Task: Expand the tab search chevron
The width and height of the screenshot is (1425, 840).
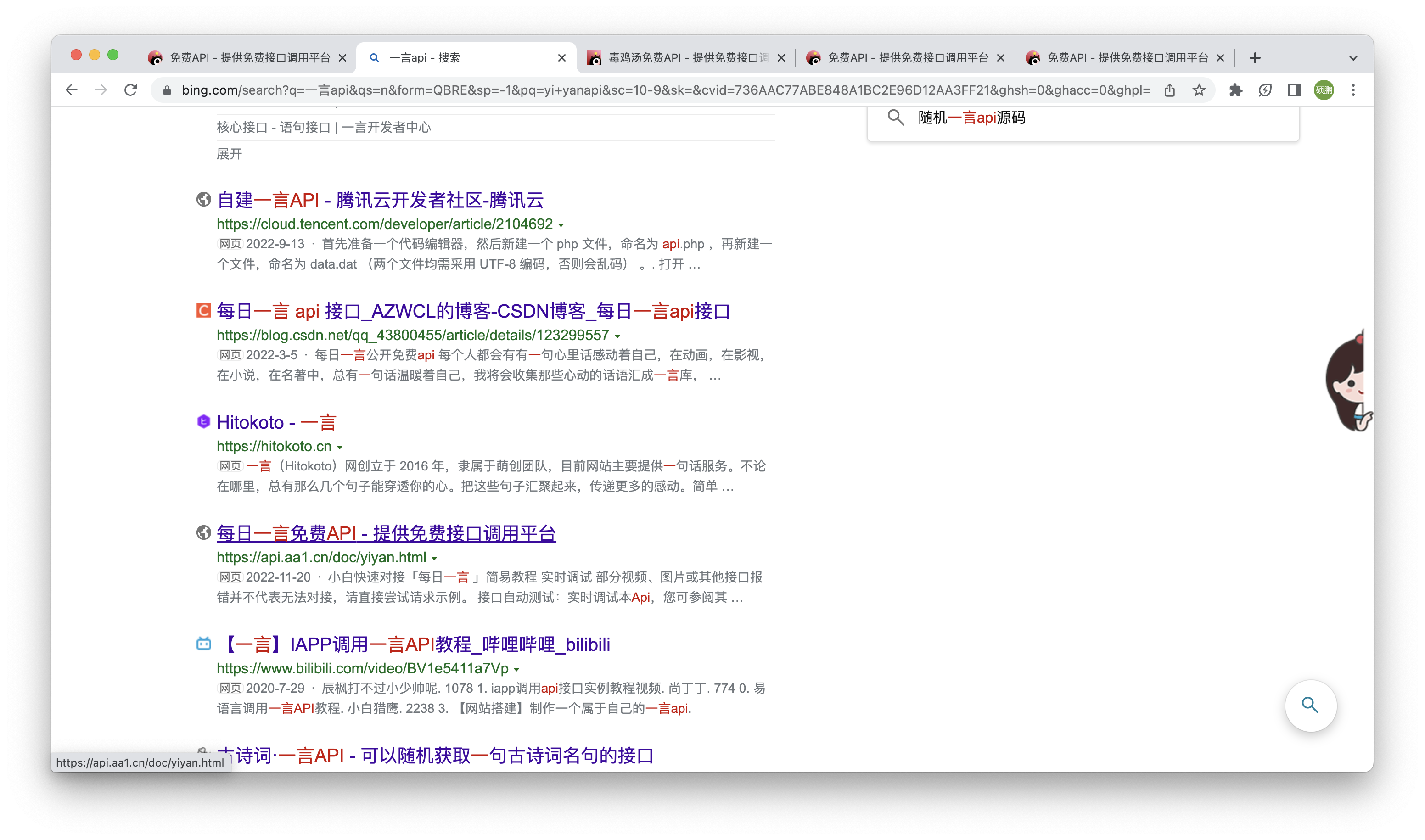Action: [1353, 58]
